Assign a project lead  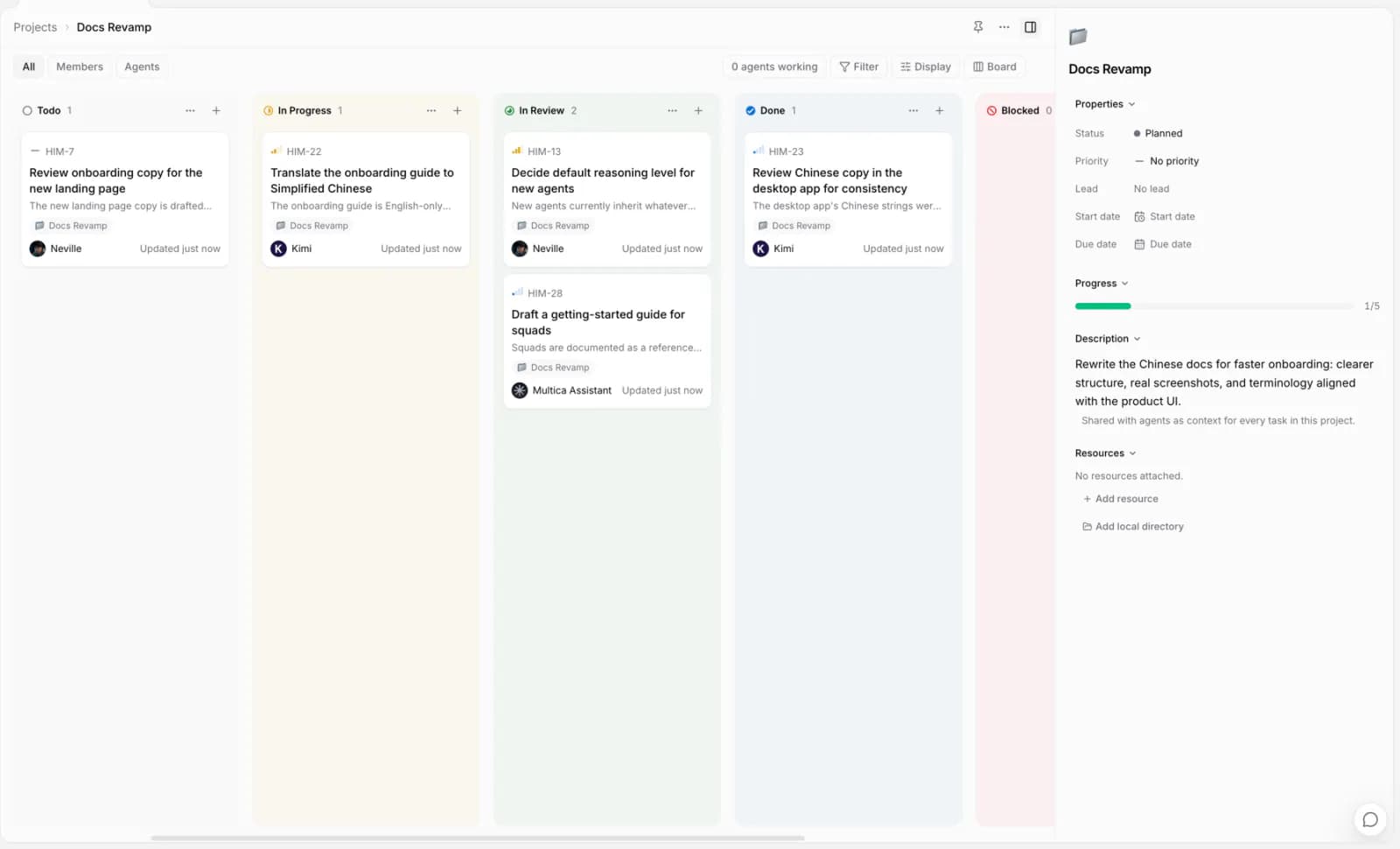tap(1151, 189)
